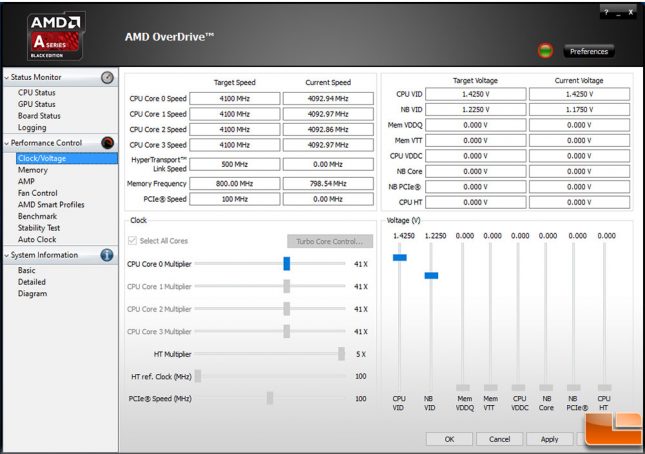This screenshot has width=645, height=454.
Task: Click the help question mark icon
Action: pos(606,12)
